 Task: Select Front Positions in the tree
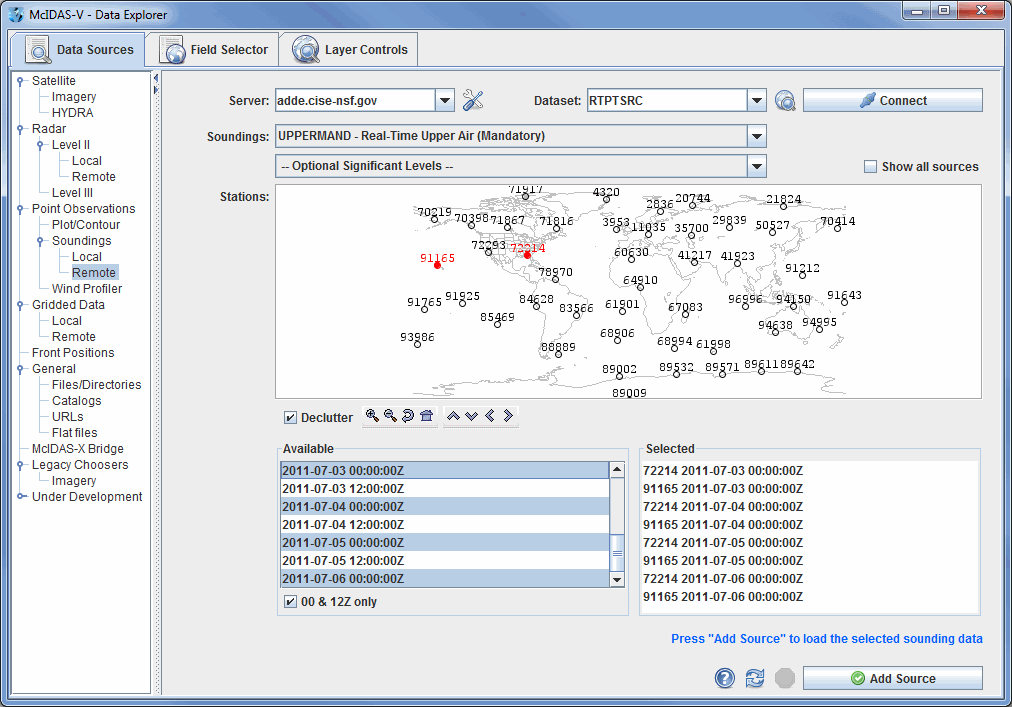(x=73, y=353)
